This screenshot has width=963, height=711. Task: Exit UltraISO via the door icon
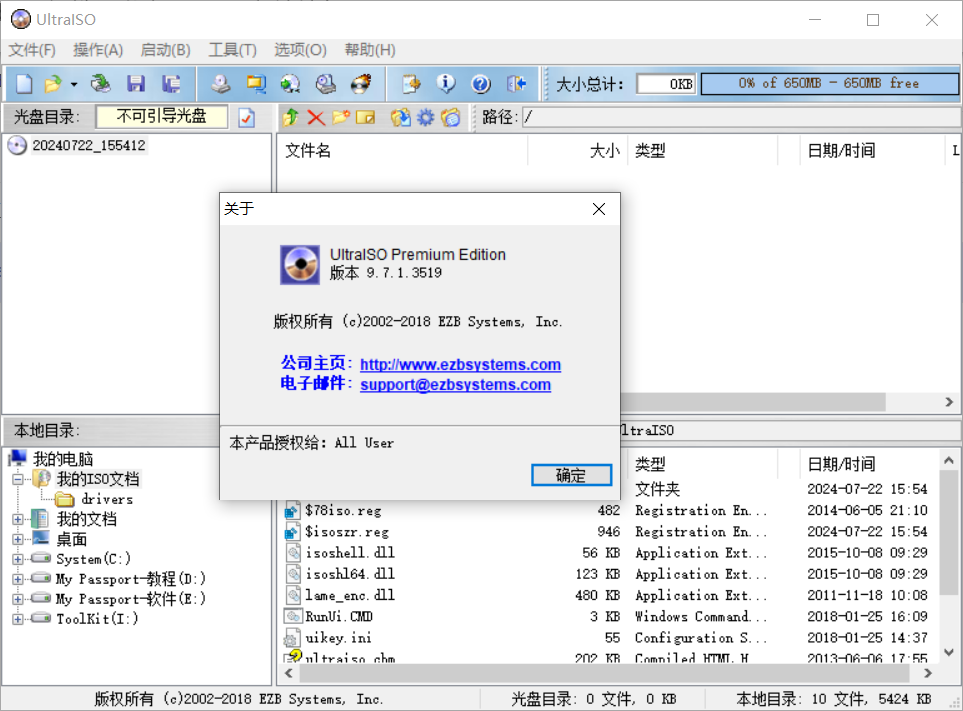point(516,83)
